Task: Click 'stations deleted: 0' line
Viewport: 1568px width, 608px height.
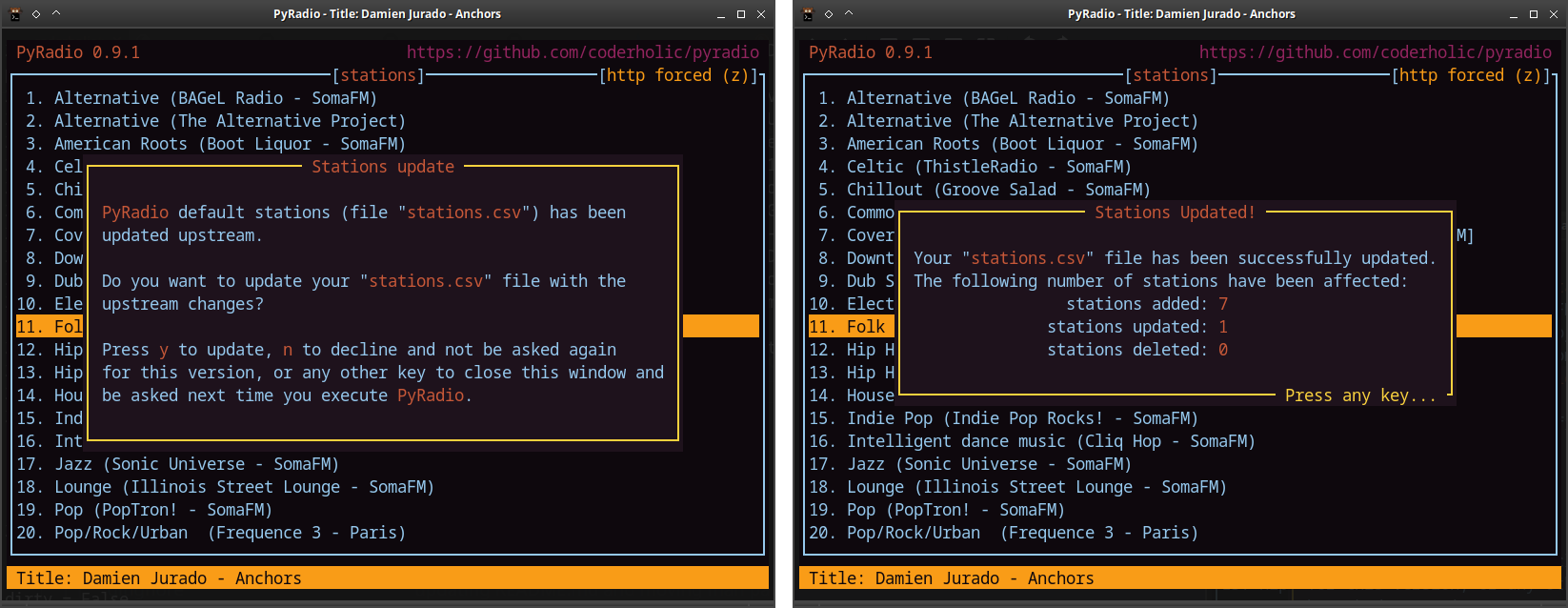Action: coord(1137,350)
